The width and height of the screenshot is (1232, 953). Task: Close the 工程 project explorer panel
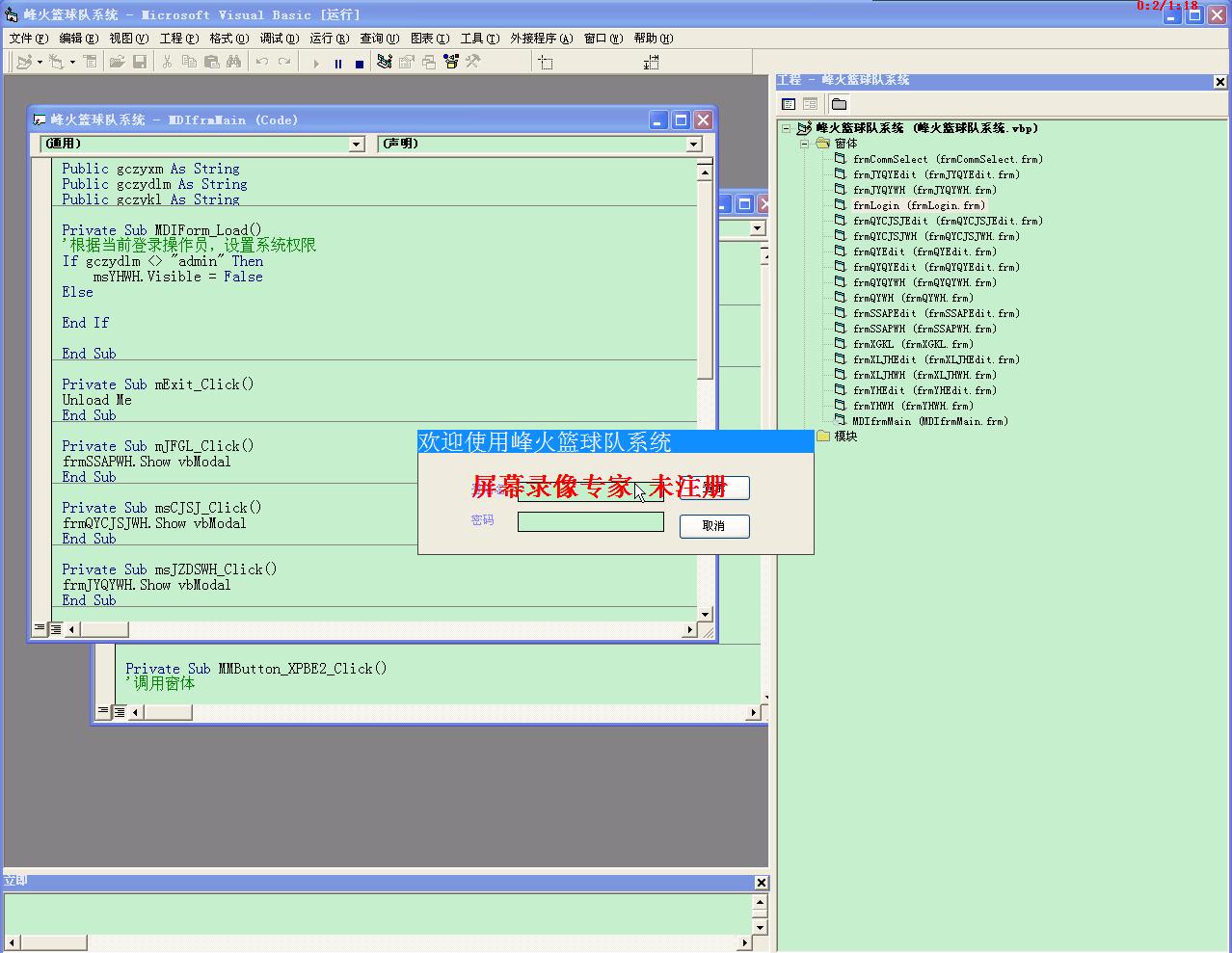(x=1220, y=82)
